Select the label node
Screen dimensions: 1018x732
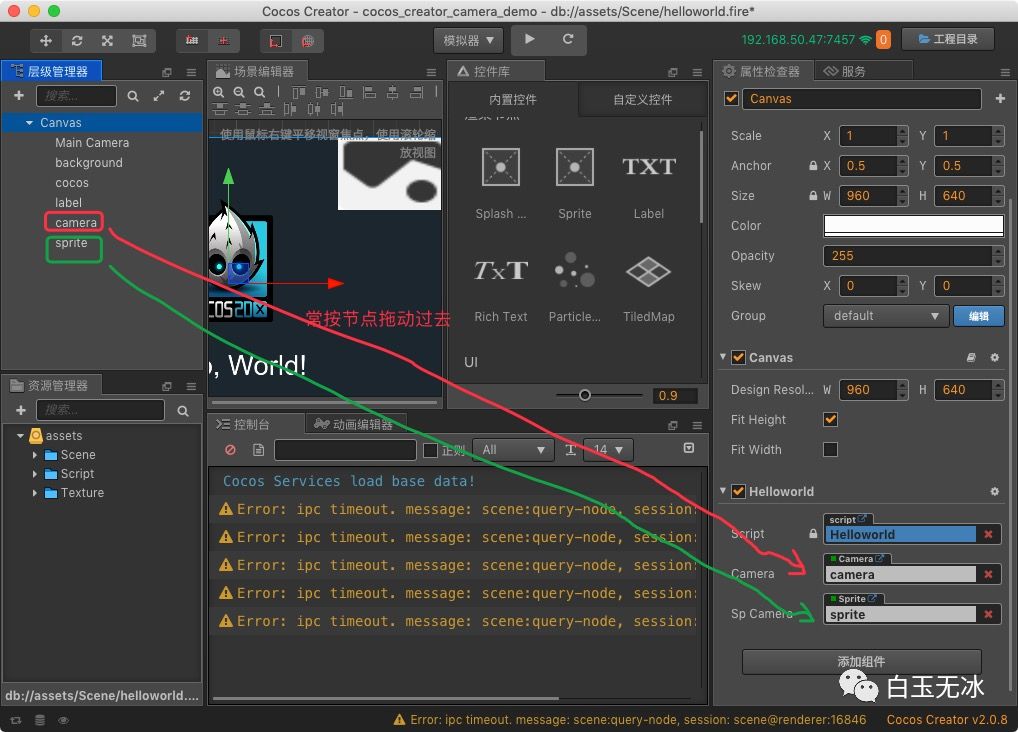pos(68,203)
